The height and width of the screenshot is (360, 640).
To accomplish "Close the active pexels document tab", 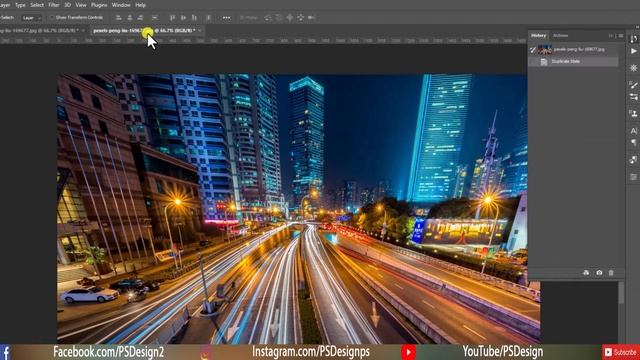I will [200, 31].
